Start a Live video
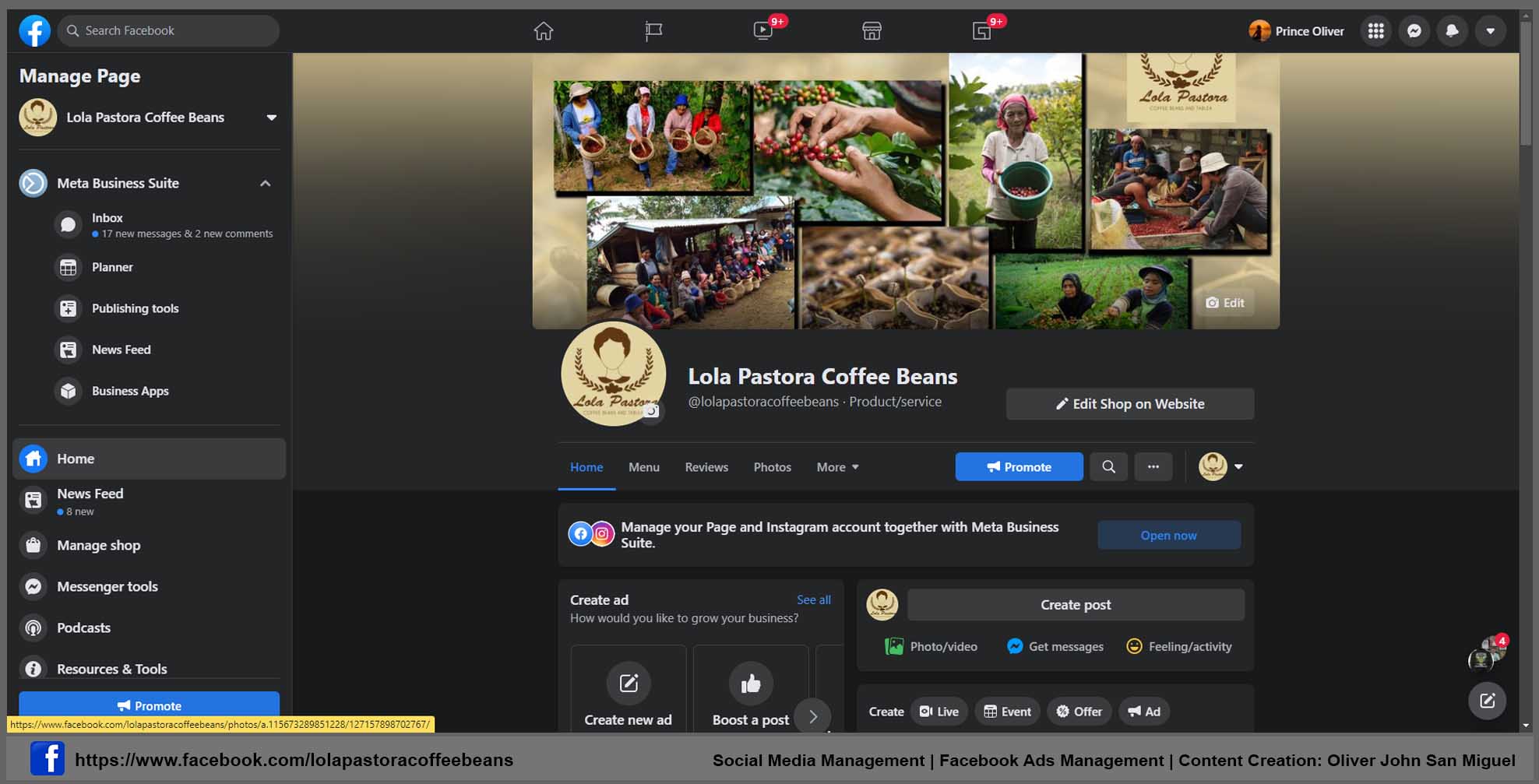This screenshot has height=784, width=1539. 939,712
